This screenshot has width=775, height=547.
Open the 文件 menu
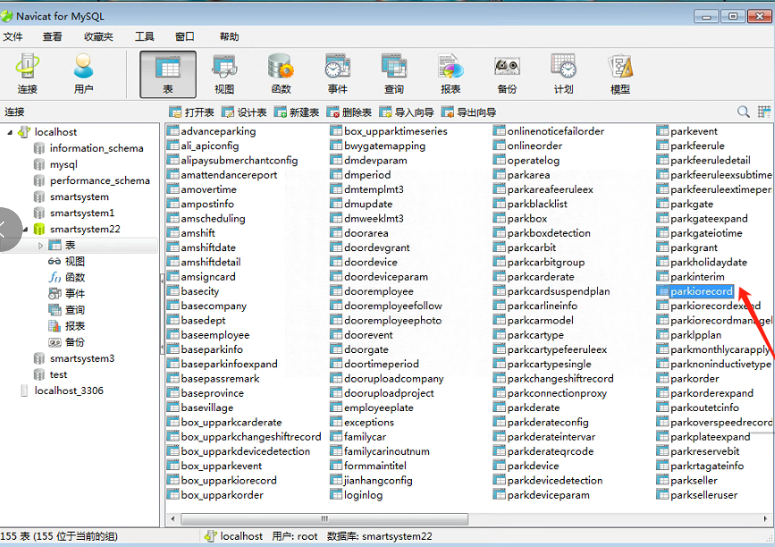[13, 37]
